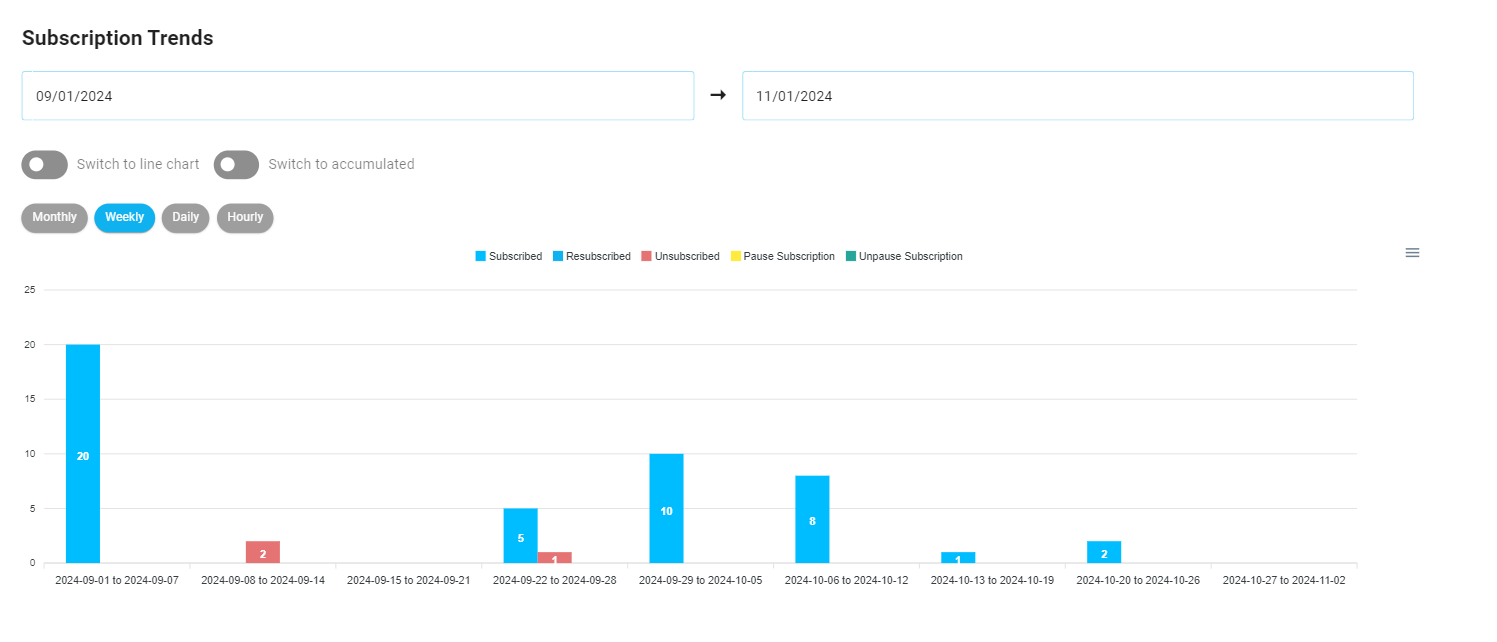The height and width of the screenshot is (642, 1497).
Task: Select the Monthly interval button
Action: pos(54,218)
